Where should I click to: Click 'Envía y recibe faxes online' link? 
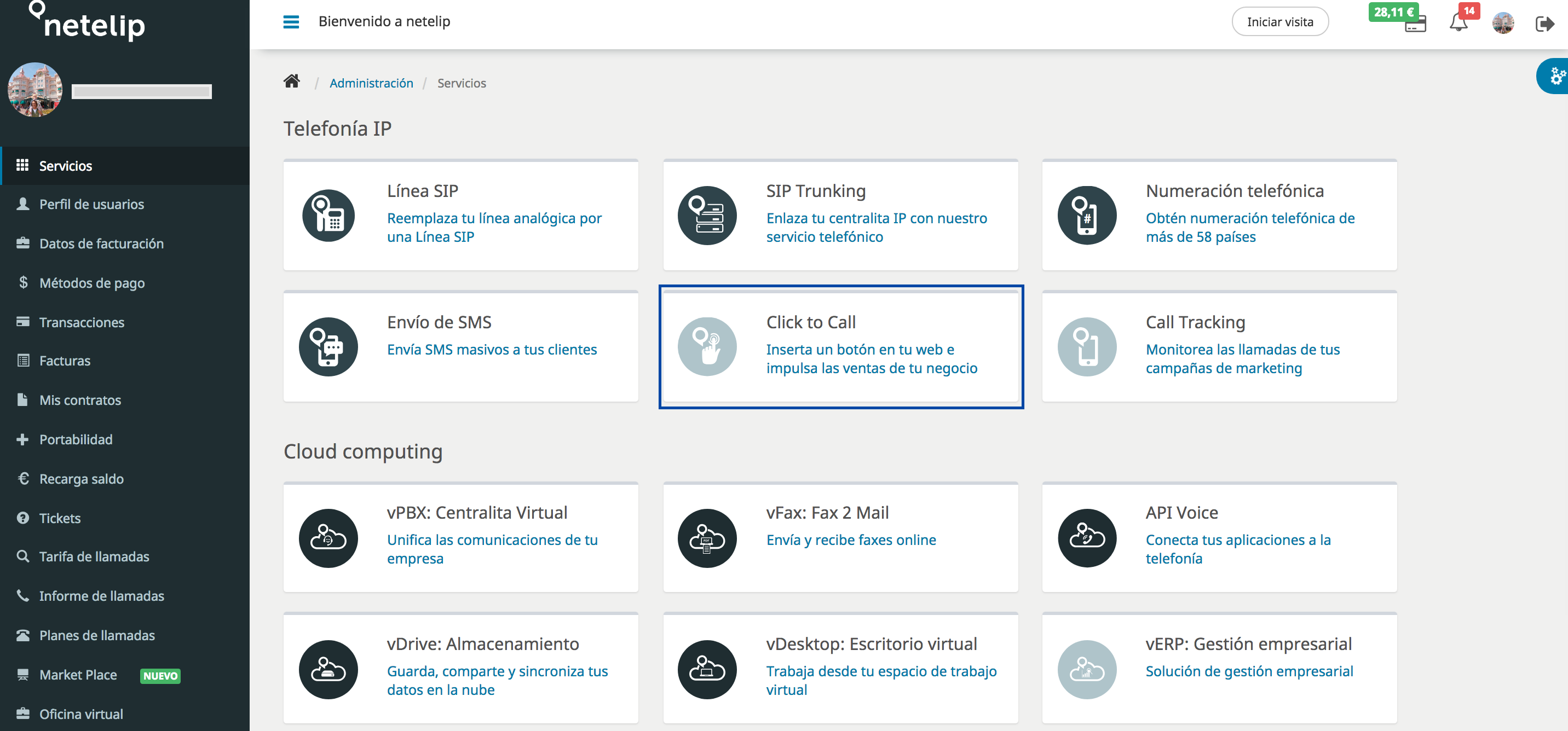pyautogui.click(x=851, y=539)
